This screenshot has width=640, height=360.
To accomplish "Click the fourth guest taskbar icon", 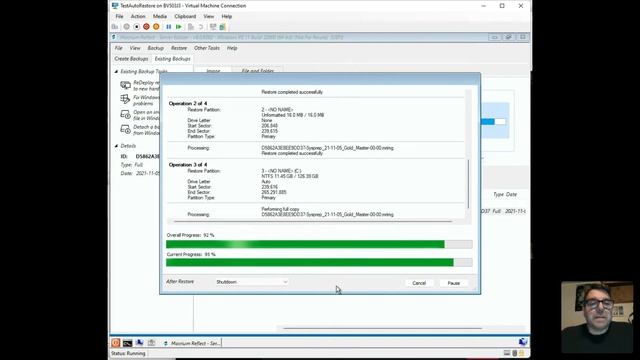I will tap(151, 343).
